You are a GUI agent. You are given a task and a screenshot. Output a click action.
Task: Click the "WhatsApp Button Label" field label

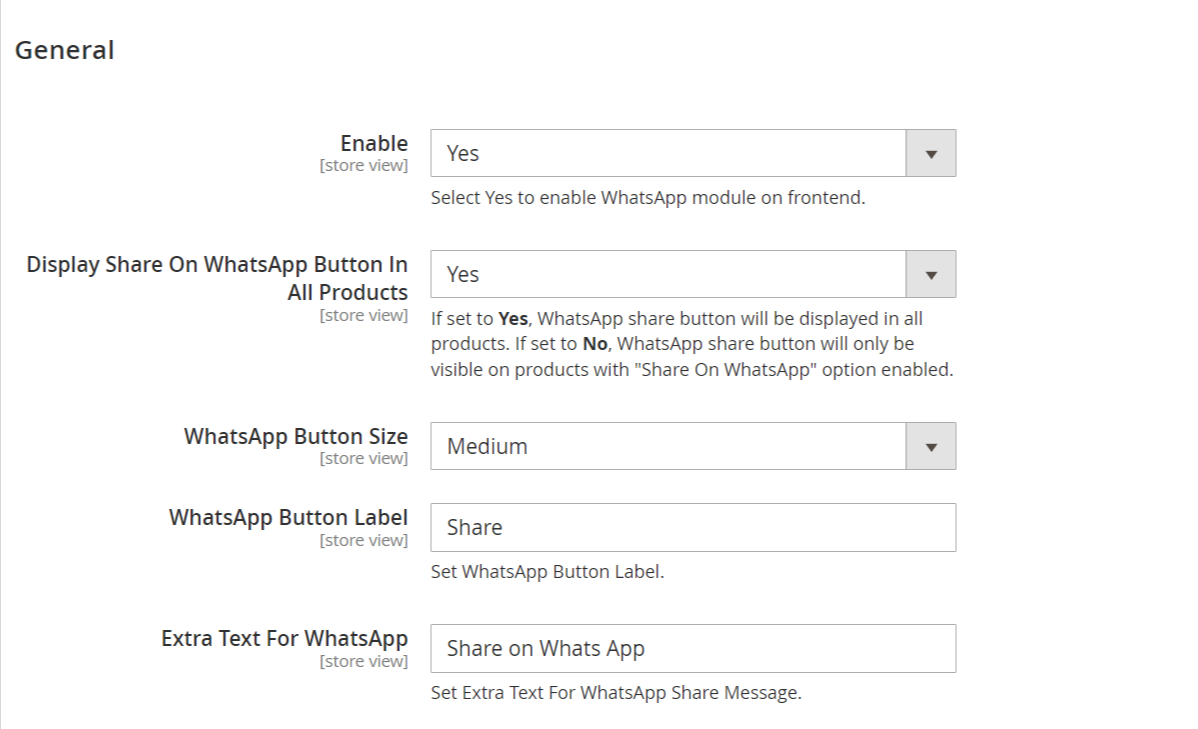coord(289,517)
